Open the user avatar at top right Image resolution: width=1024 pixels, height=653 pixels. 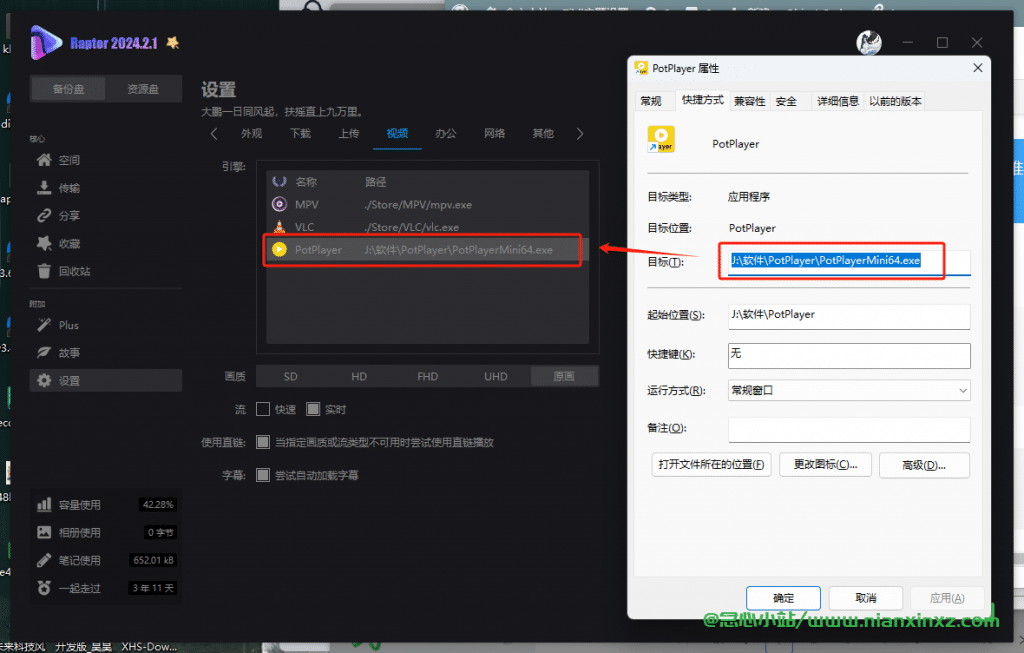tap(869, 43)
